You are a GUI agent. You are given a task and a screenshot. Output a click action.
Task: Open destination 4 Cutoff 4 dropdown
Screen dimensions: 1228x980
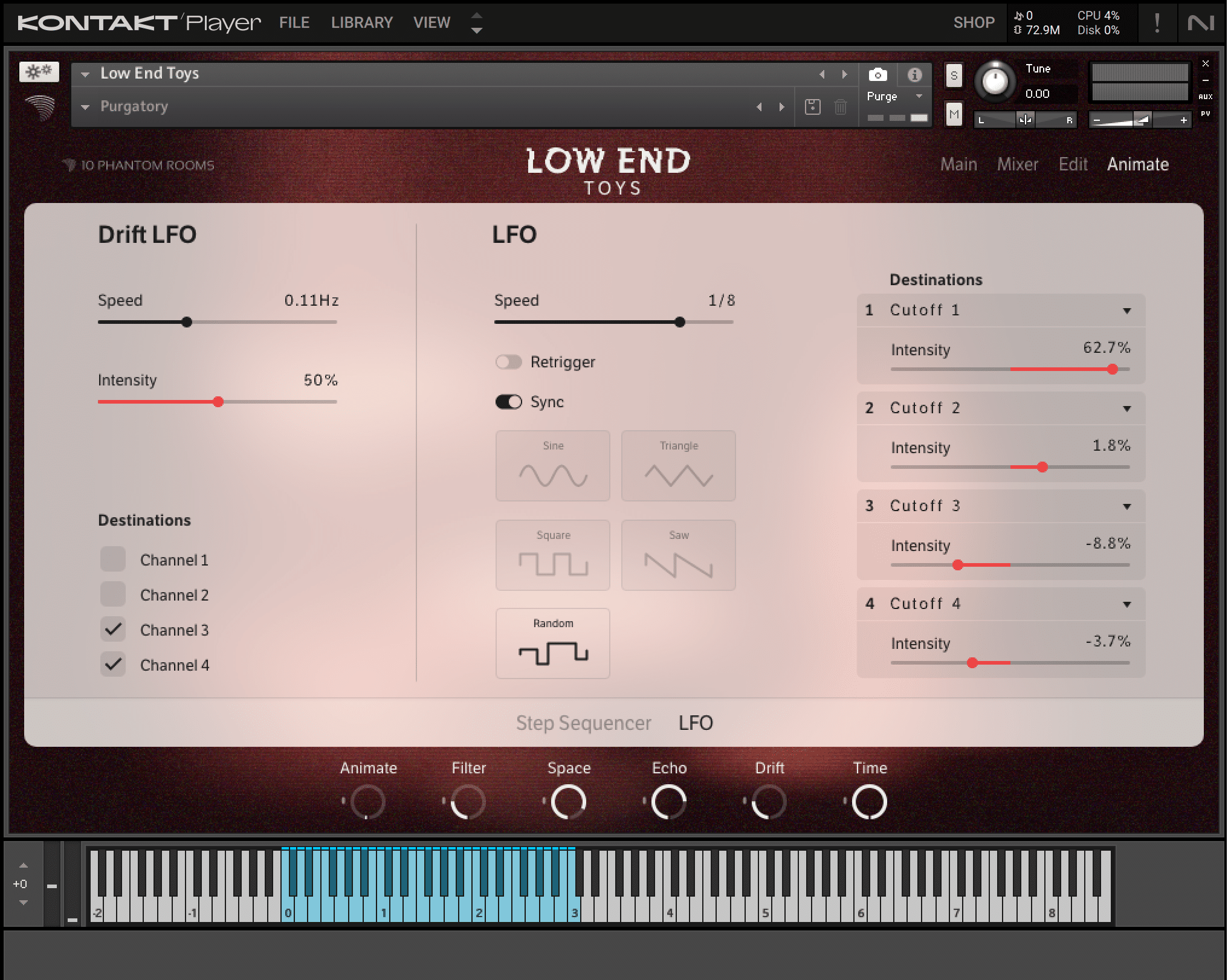[1001, 604]
